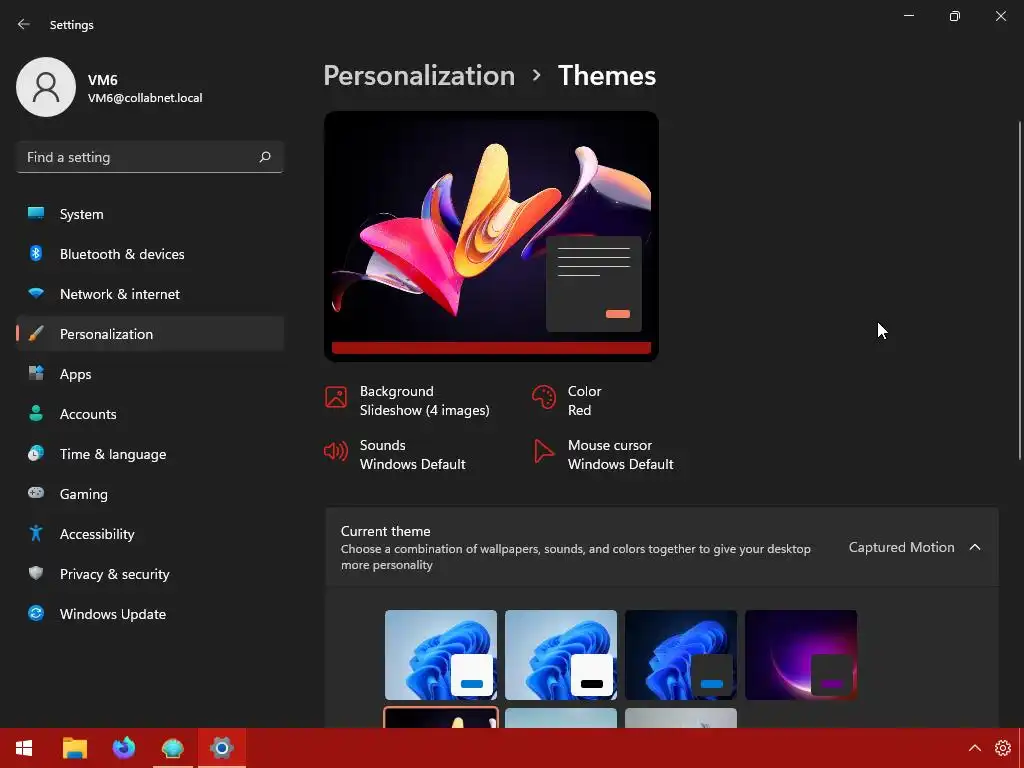Open the teal globe taskbar app
Screen dimensions: 1024x768
[172, 748]
